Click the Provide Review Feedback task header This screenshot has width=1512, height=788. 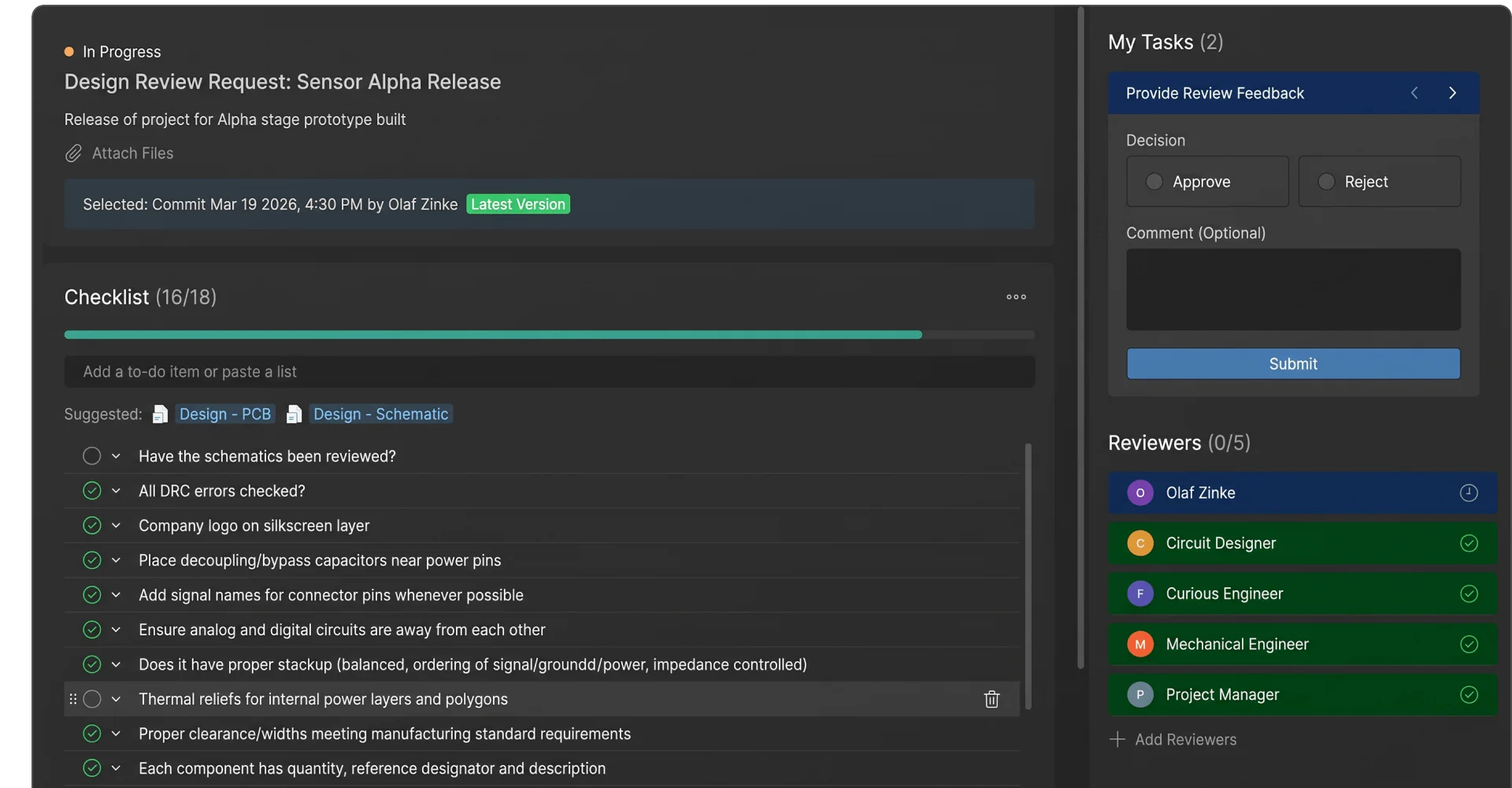coord(1293,93)
